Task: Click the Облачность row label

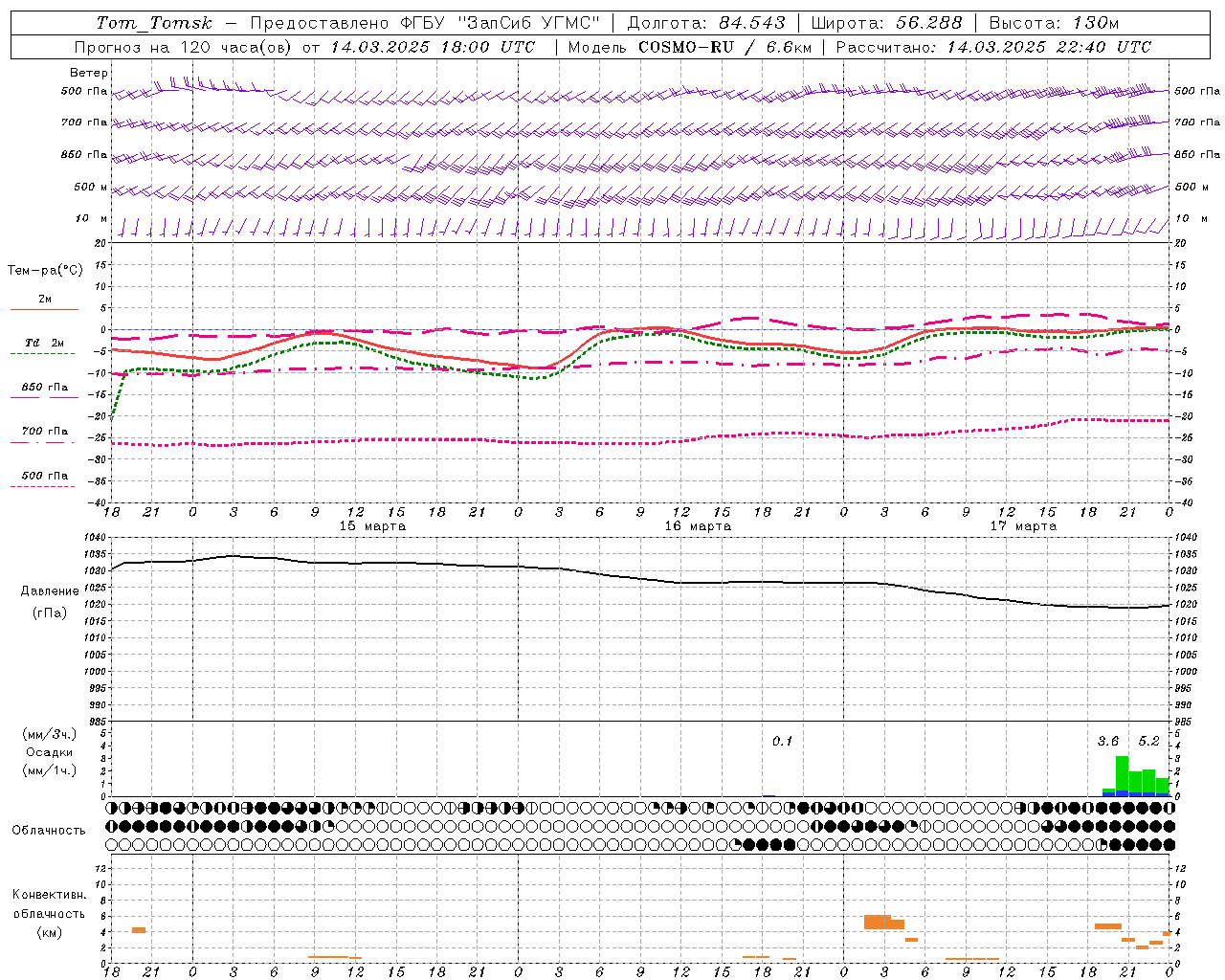Action: click(x=49, y=831)
